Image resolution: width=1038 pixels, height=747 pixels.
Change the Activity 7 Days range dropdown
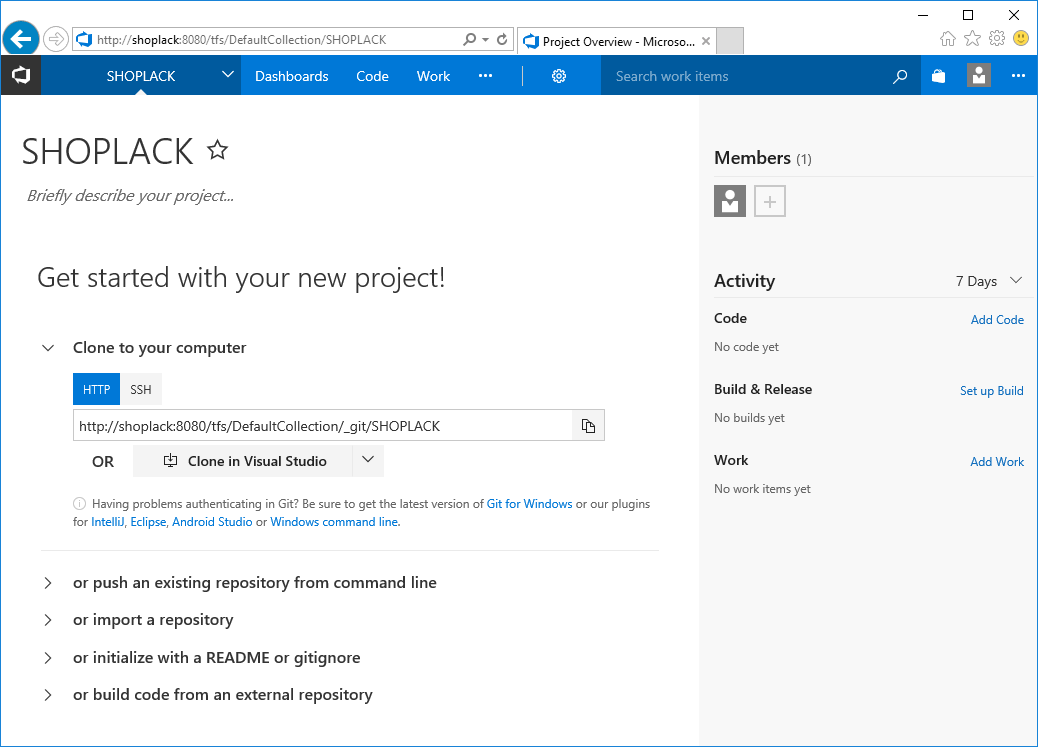click(990, 281)
